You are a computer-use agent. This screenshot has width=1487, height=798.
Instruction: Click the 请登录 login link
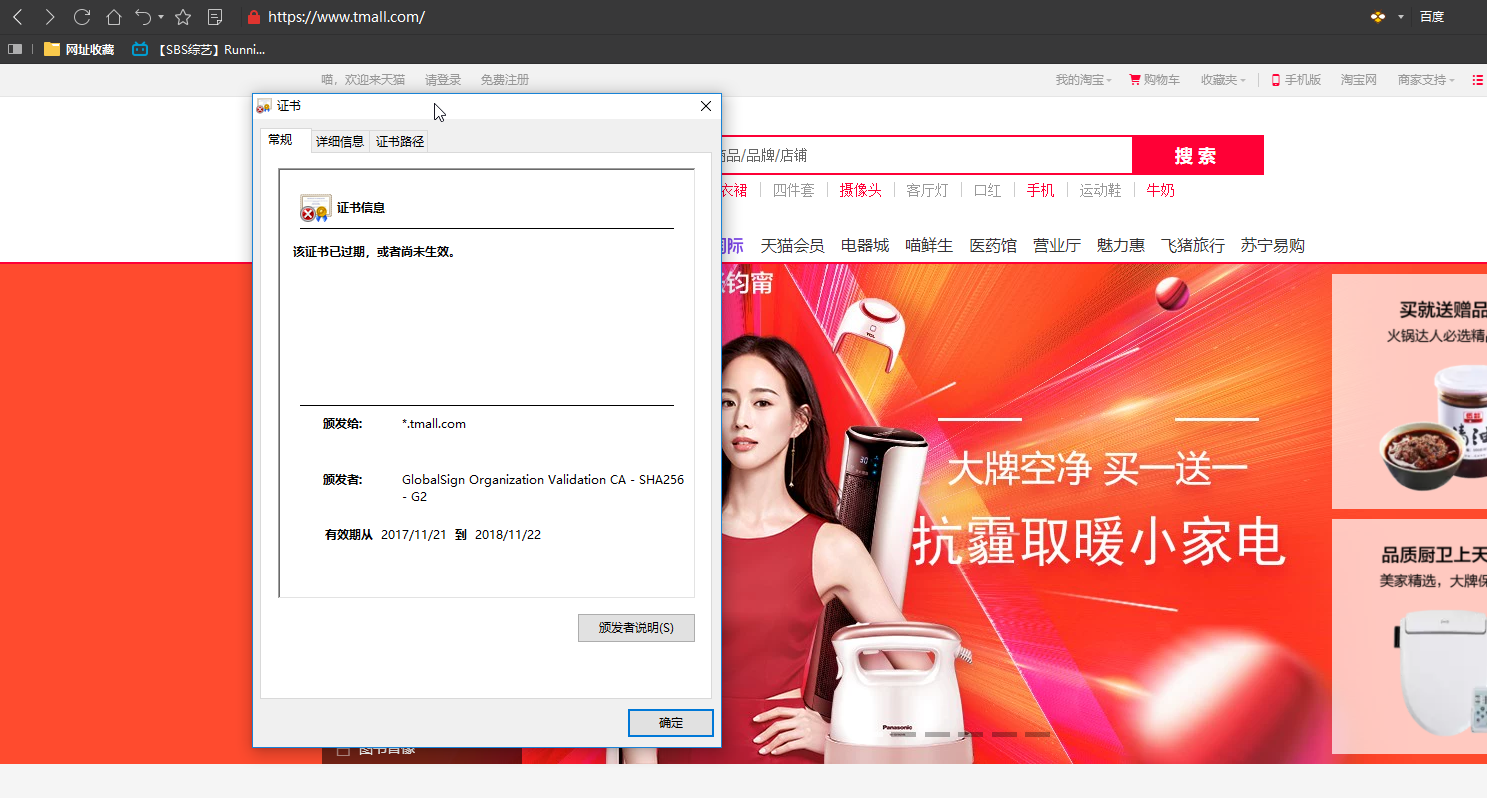(443, 80)
